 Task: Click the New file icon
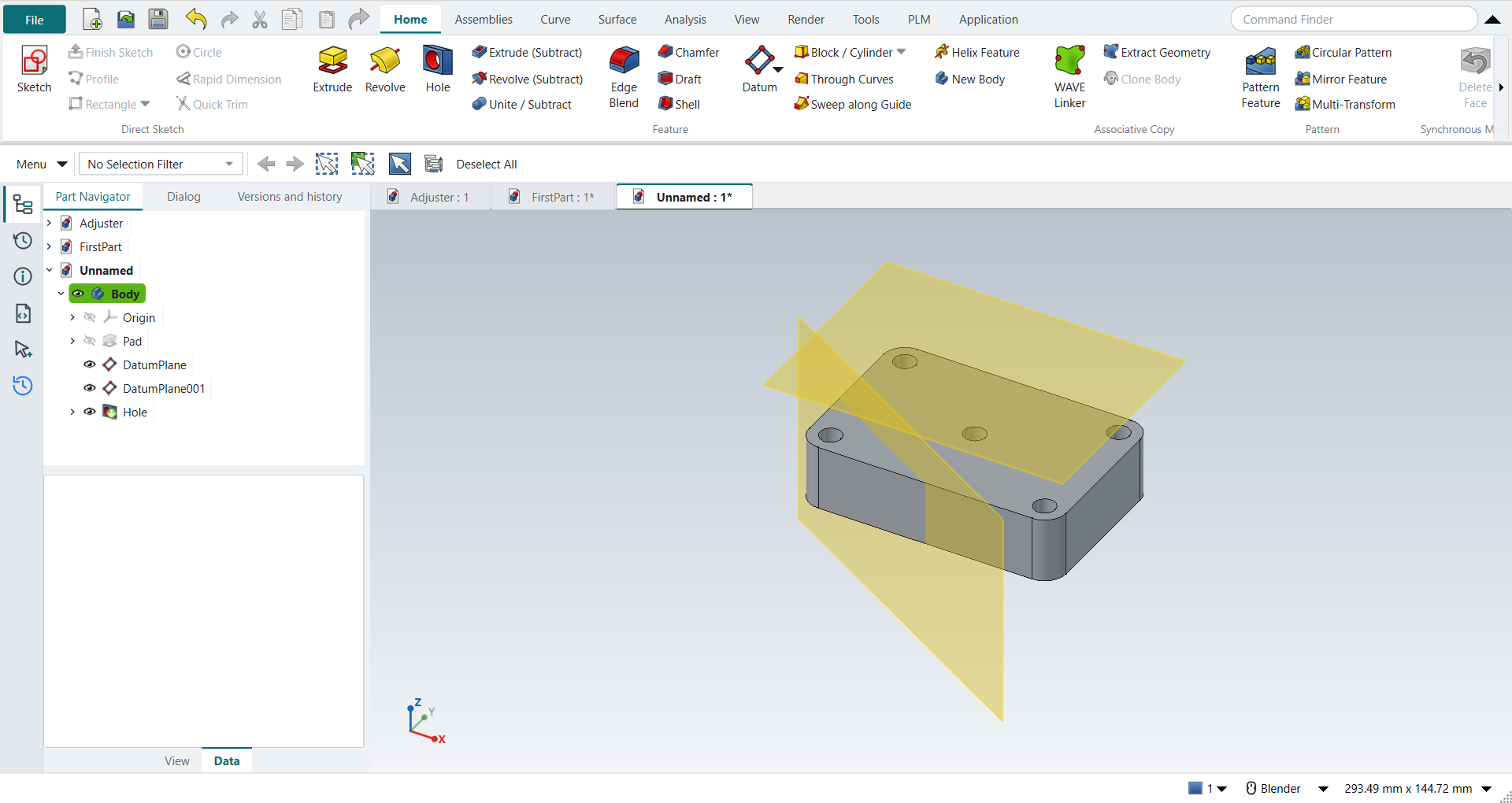coord(92,20)
